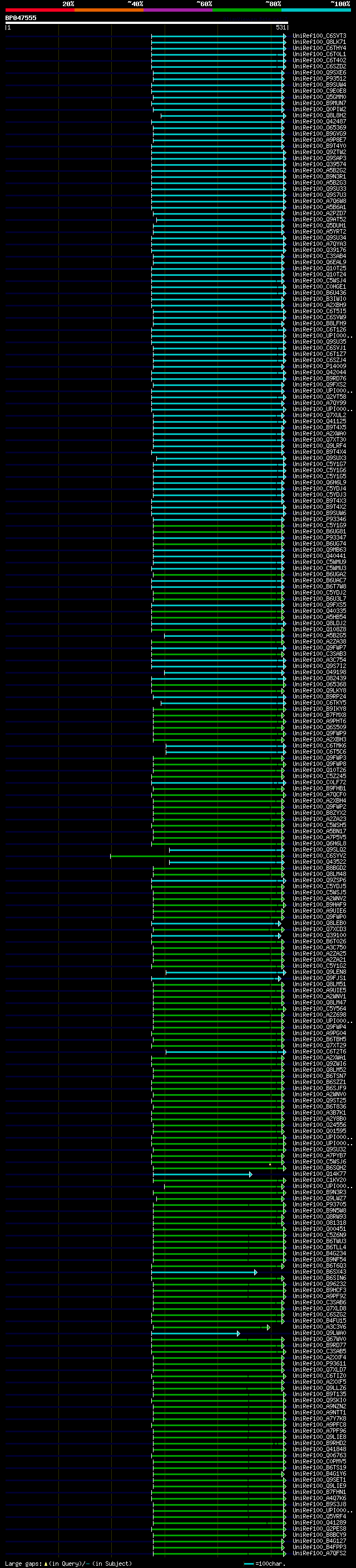Click label UniRef100_Q9ZWI6
The width and height of the screenshot is (356, 1568).
[x=319, y=1064]
